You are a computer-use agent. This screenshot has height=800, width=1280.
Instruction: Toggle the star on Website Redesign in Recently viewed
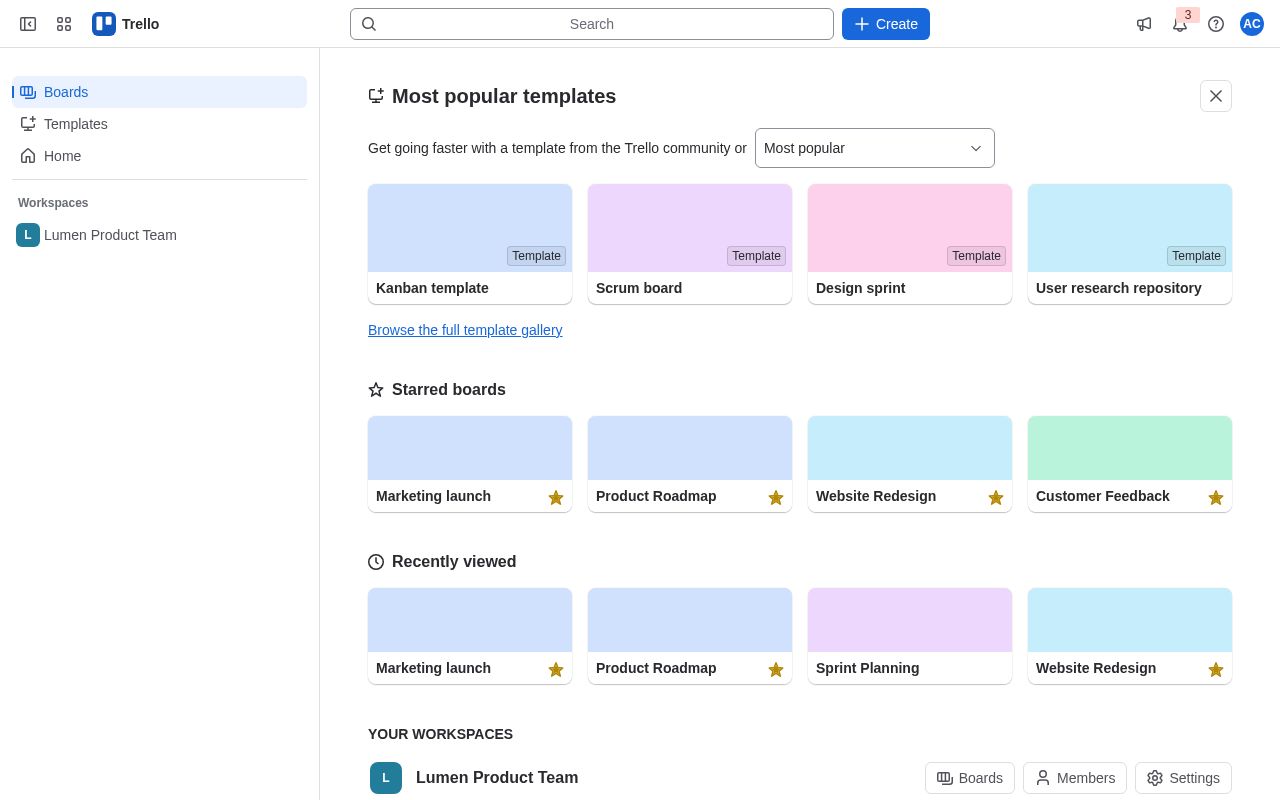tap(1216, 669)
